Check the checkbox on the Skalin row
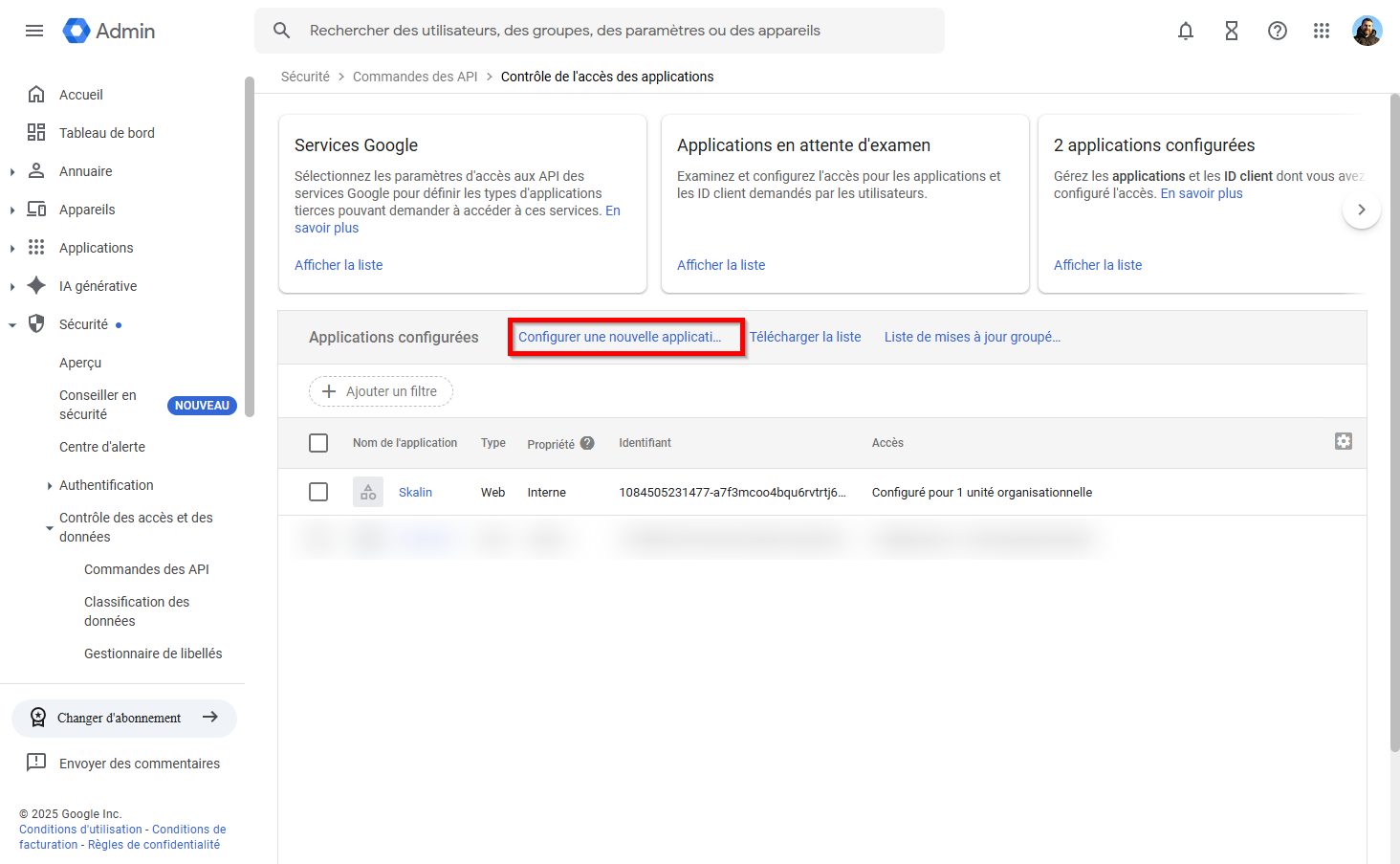Screen dimensions: 1400x864 tap(318, 492)
